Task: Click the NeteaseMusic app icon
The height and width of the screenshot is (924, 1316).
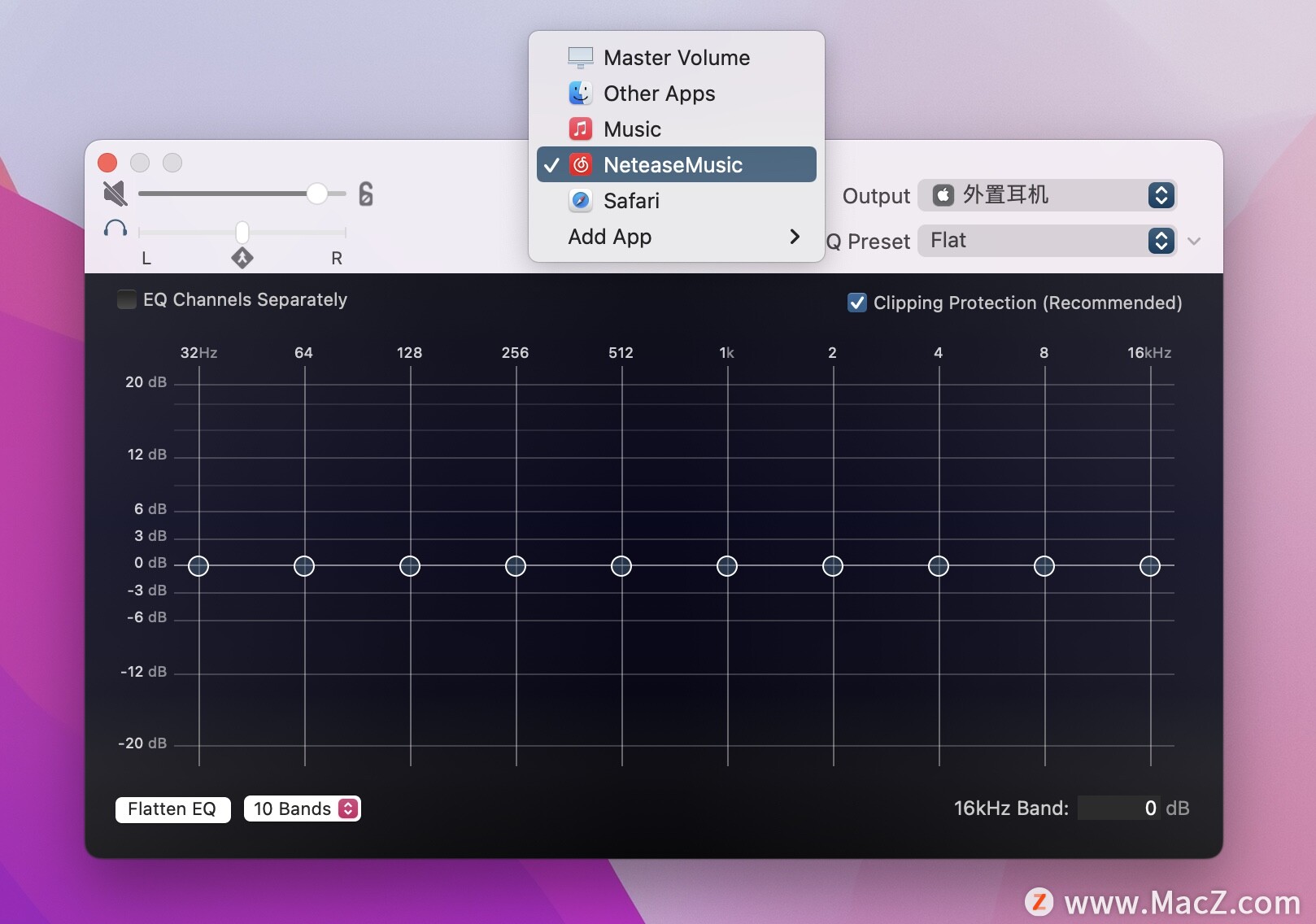Action: 580,165
